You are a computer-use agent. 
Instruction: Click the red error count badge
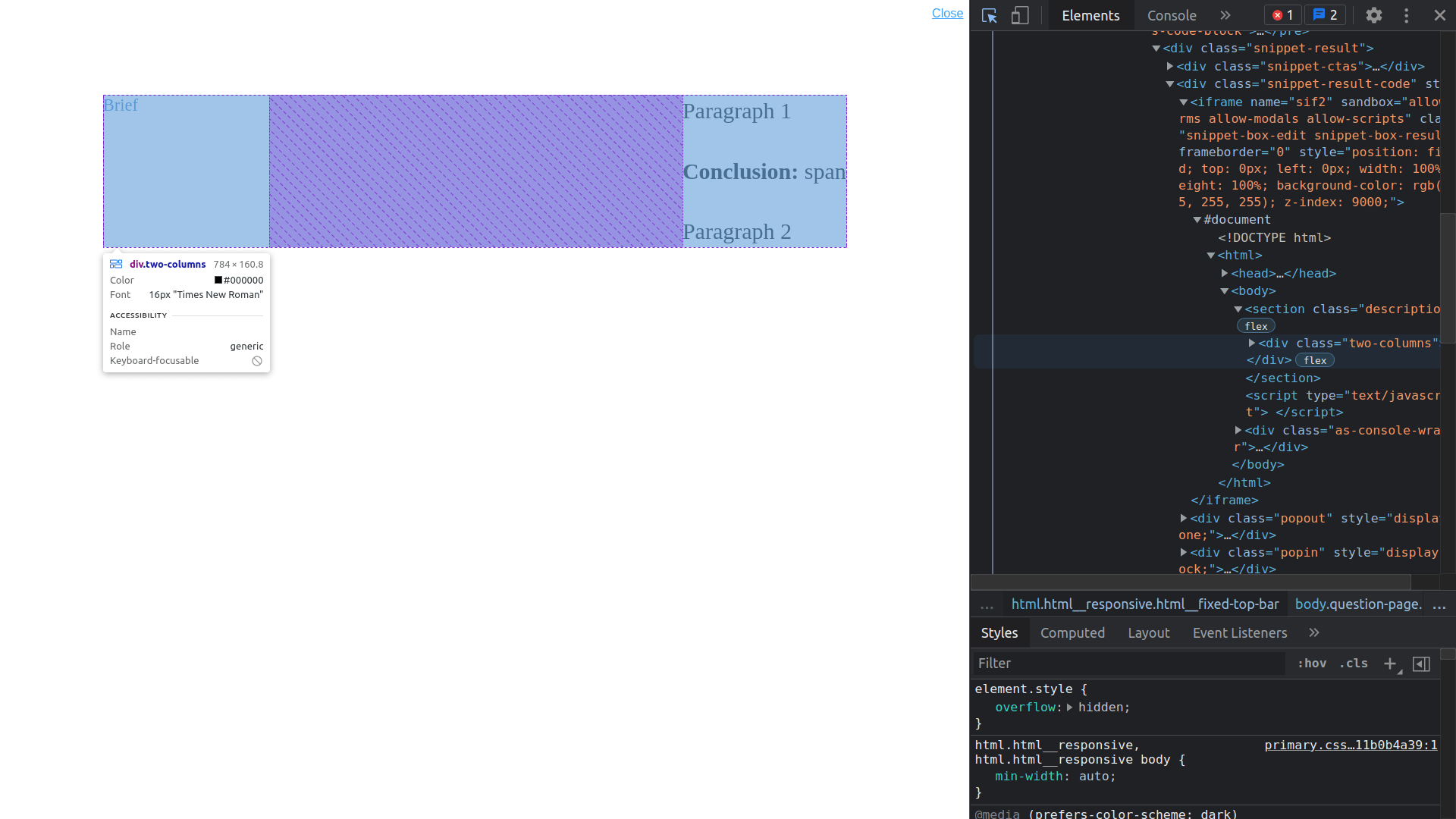tap(1282, 15)
